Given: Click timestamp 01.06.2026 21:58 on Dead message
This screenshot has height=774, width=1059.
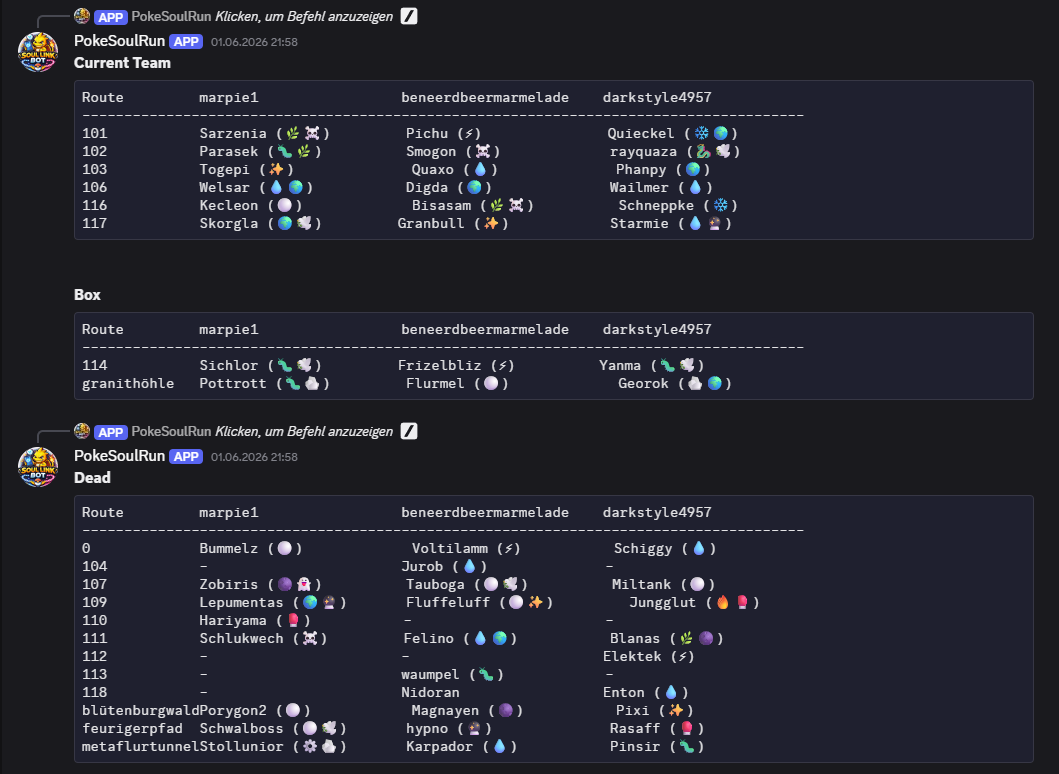Looking at the screenshot, I should pos(254,457).
